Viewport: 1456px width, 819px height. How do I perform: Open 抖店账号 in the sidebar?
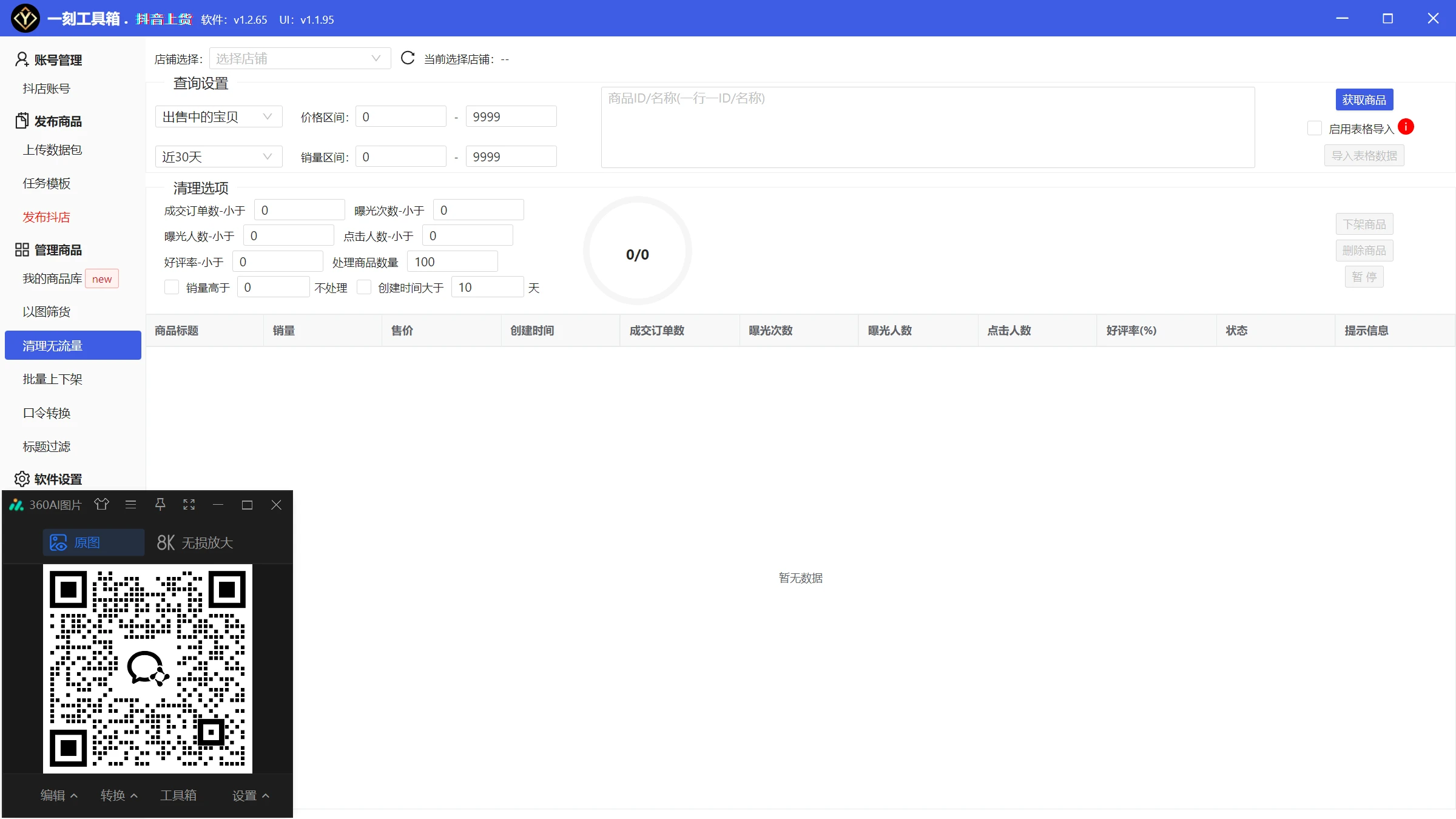47,89
